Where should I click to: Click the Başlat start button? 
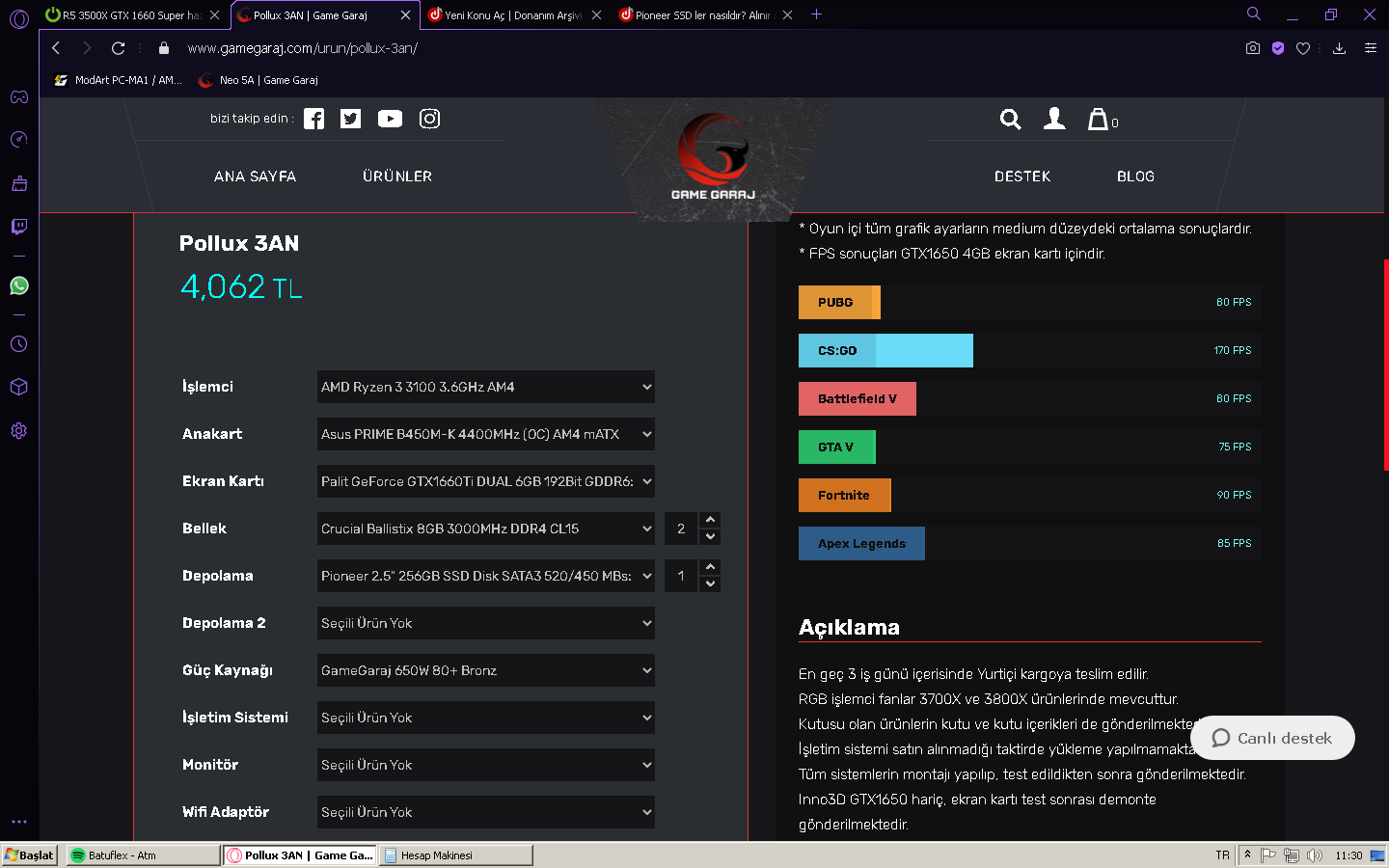[30, 855]
